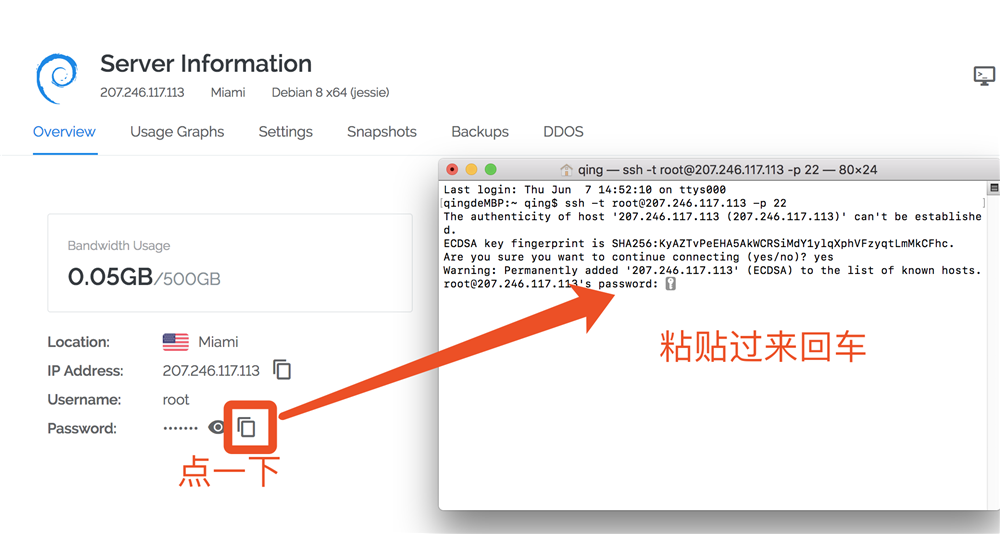Click the 0.05GB bandwidth value

(x=110, y=277)
